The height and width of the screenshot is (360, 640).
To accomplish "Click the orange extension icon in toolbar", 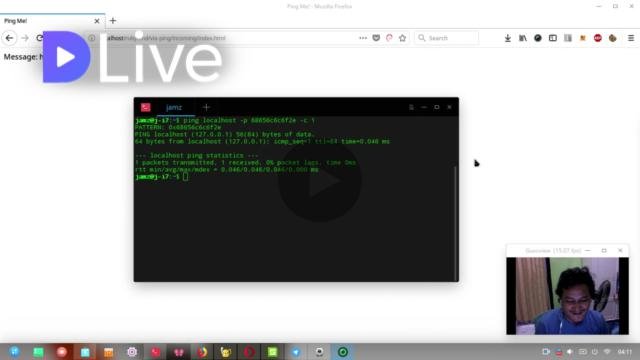I will (x=583, y=38).
